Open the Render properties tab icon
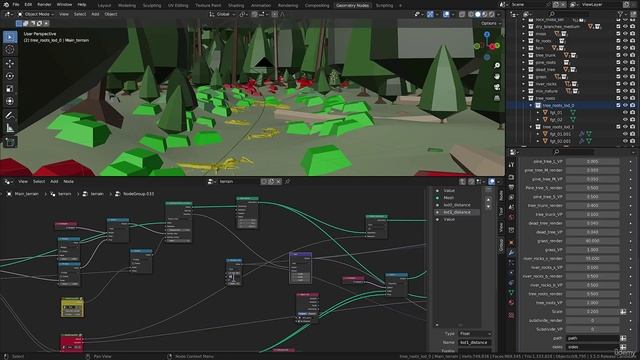This screenshot has width=640, height=360. coord(511,178)
